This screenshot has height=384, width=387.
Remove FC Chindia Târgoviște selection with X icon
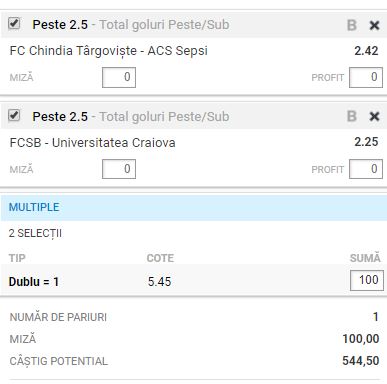coord(374,25)
